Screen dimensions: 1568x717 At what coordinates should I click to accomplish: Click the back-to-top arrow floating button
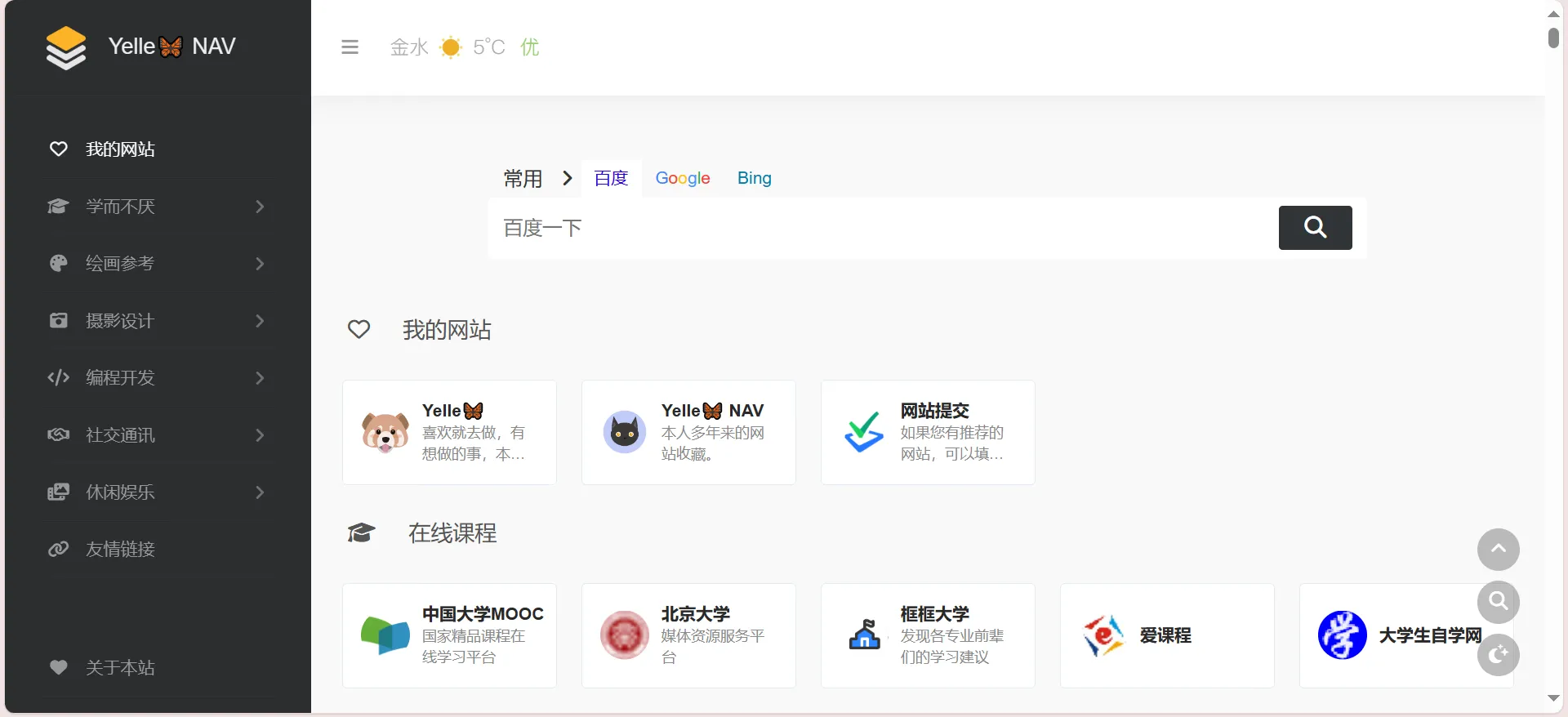coord(1498,550)
